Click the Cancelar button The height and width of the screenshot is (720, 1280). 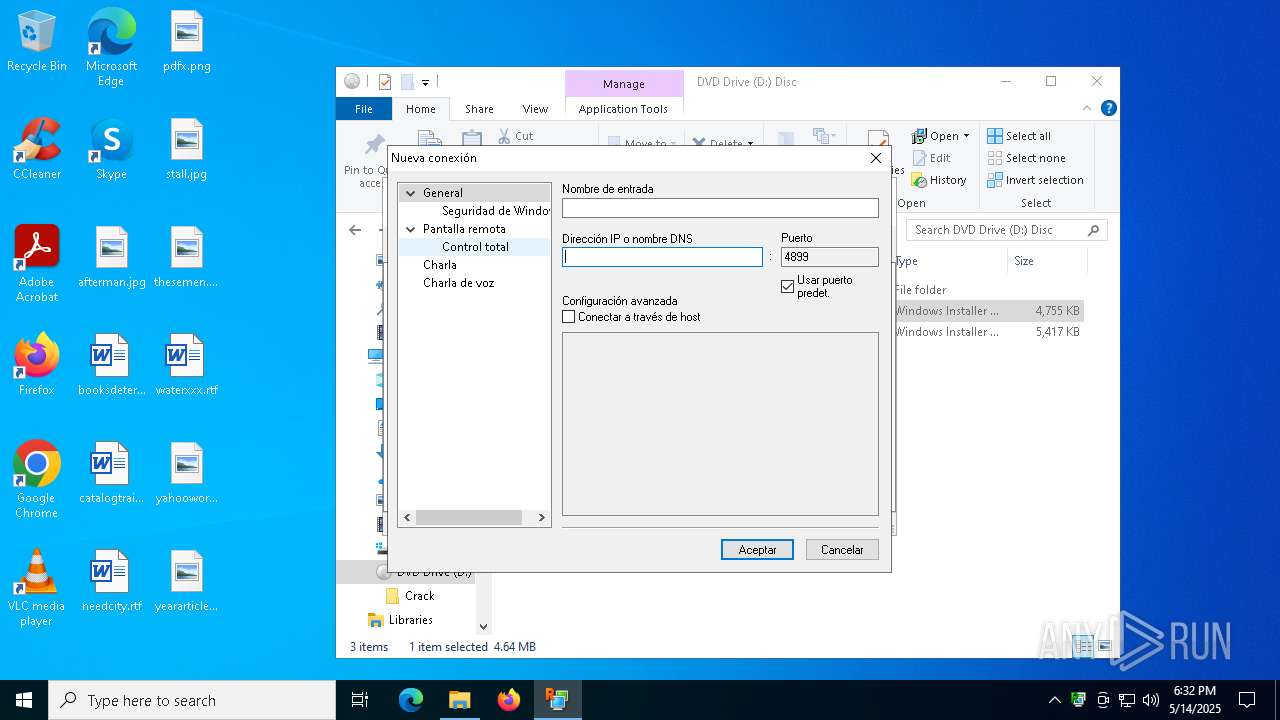842,550
